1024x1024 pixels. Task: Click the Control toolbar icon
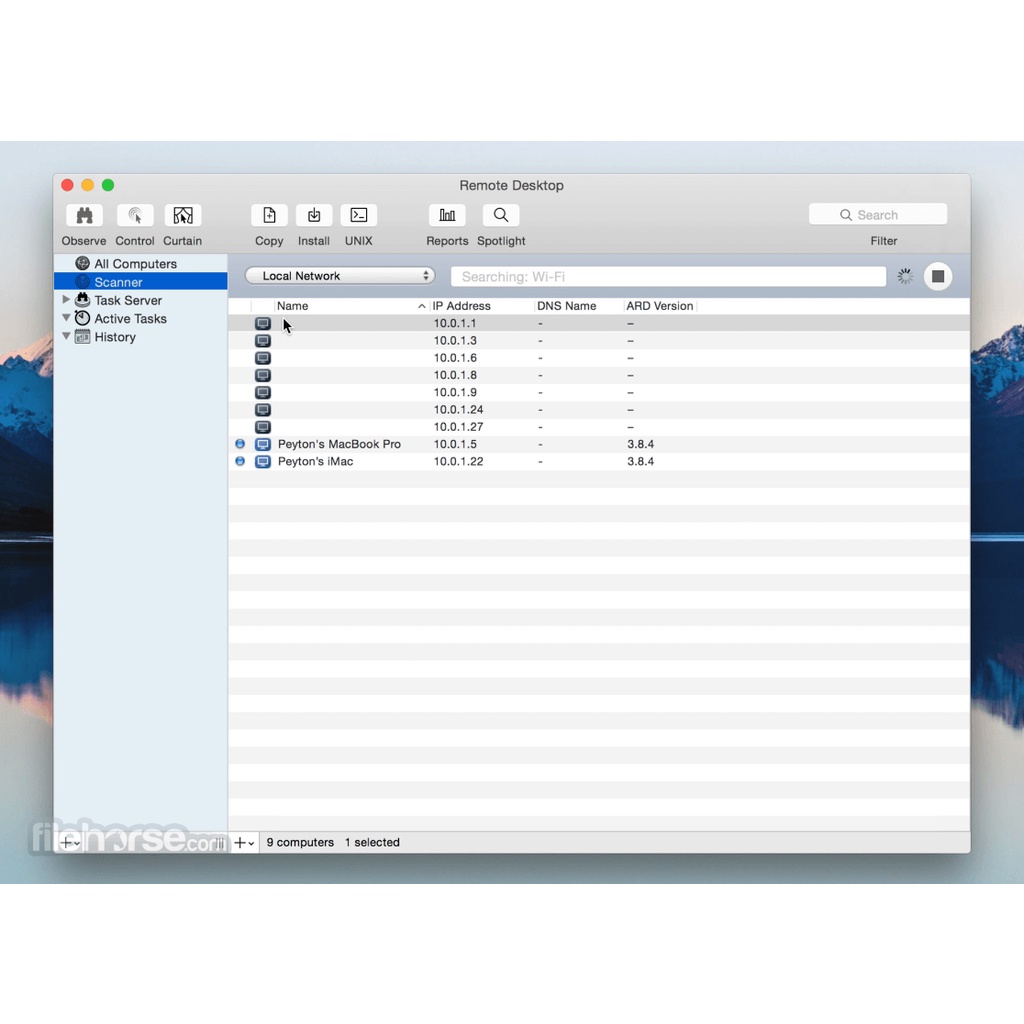[135, 216]
